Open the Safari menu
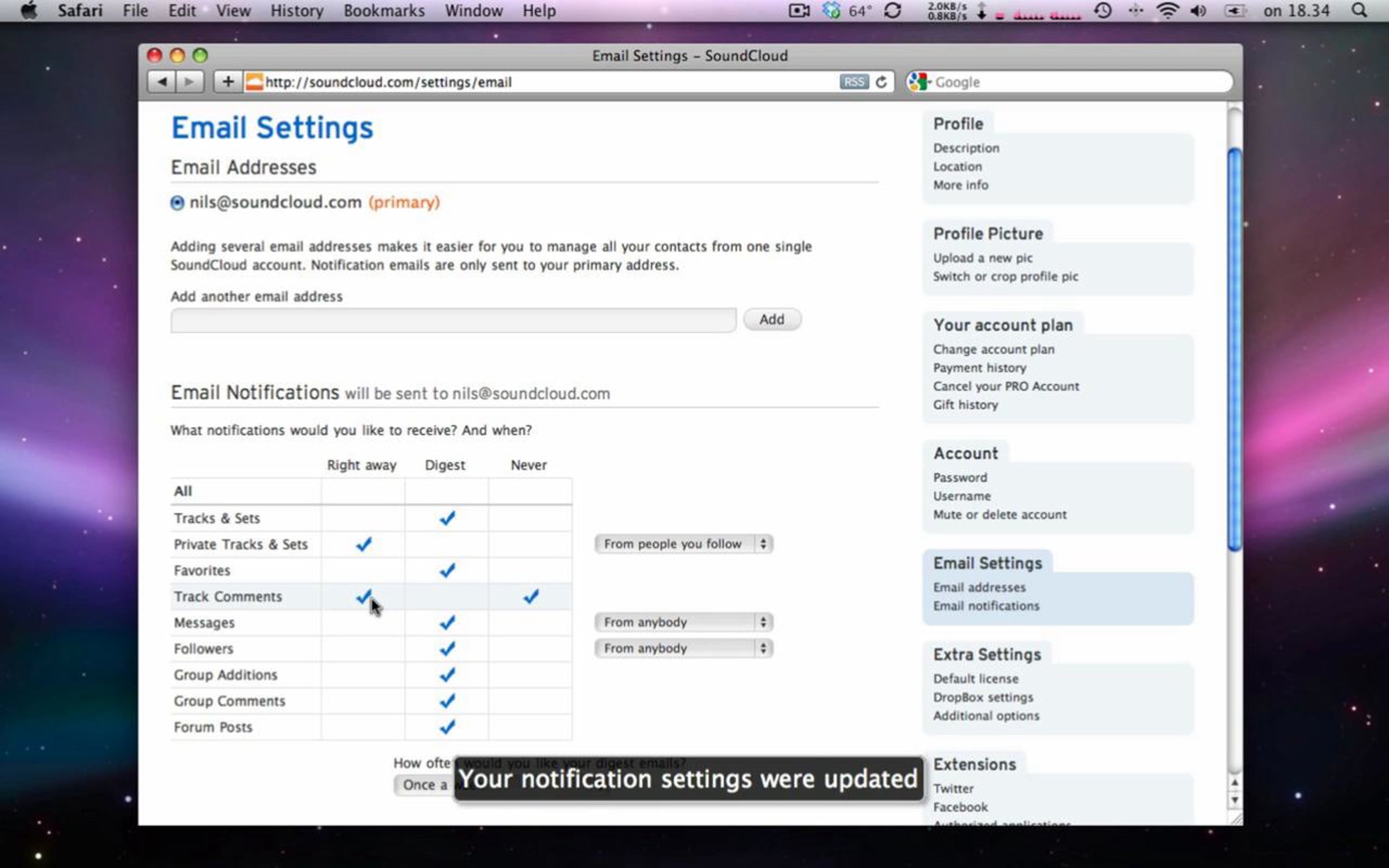1389x868 pixels. (x=80, y=10)
